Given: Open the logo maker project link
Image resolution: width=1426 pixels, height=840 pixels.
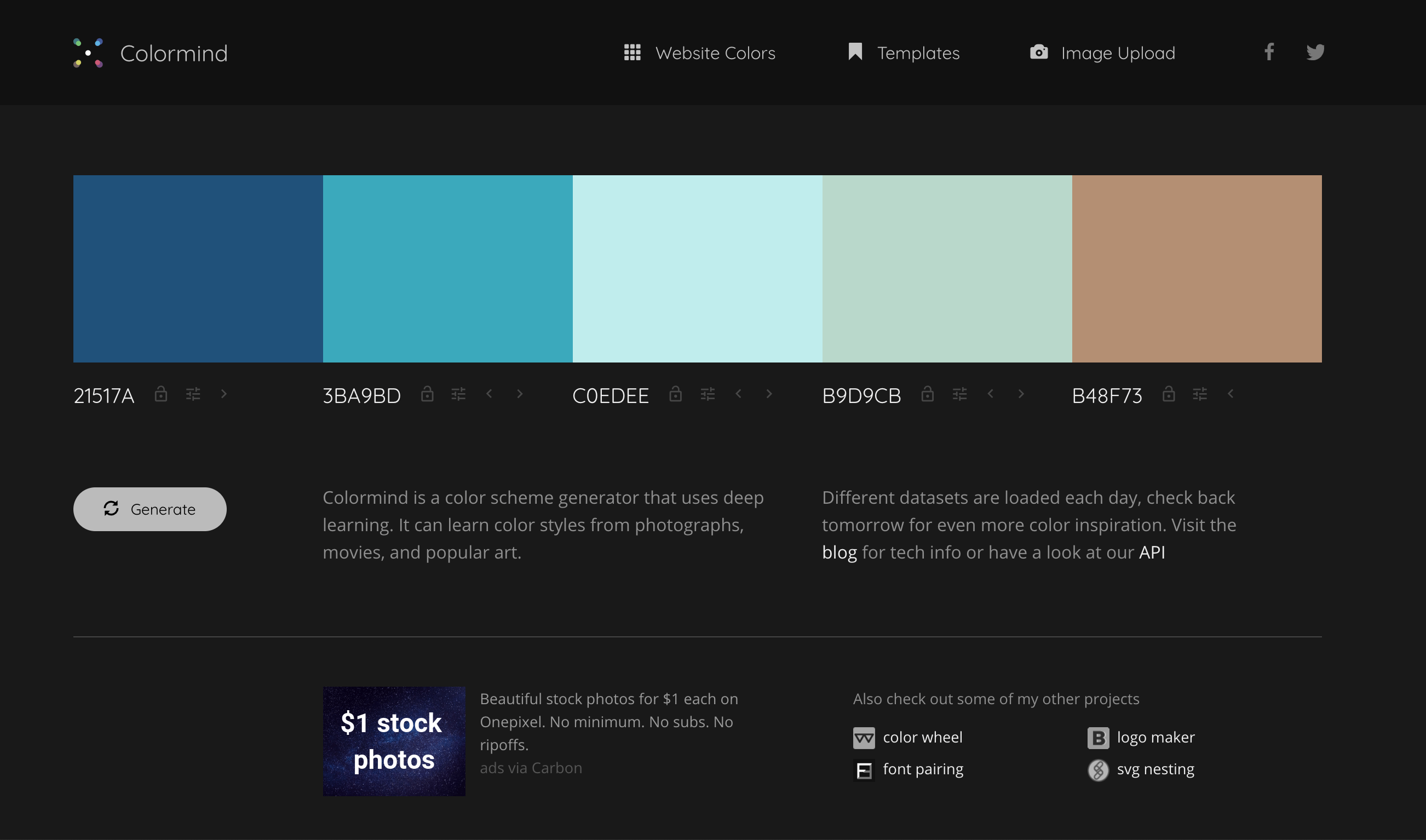Looking at the screenshot, I should click(x=1156, y=738).
